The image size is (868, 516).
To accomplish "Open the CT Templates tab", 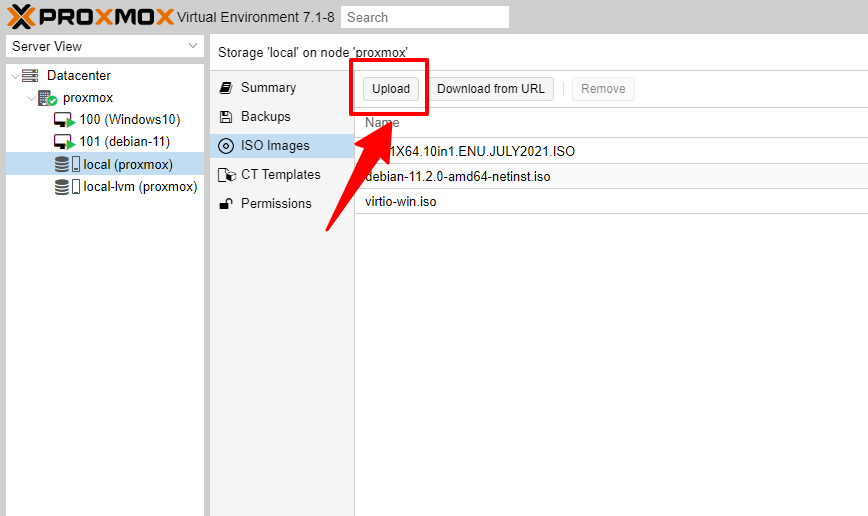I will pos(282,174).
